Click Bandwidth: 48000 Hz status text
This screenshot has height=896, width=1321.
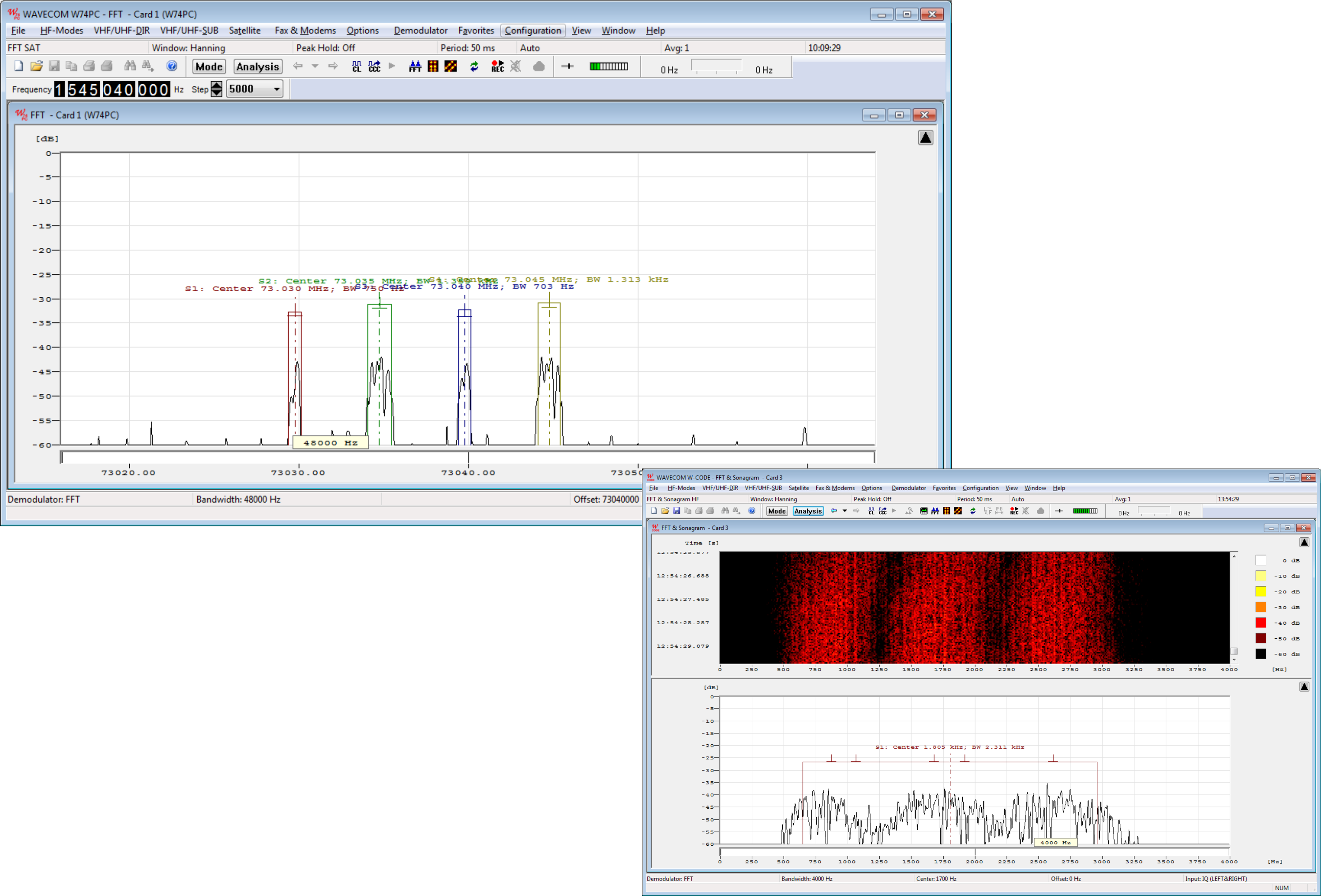click(x=238, y=499)
